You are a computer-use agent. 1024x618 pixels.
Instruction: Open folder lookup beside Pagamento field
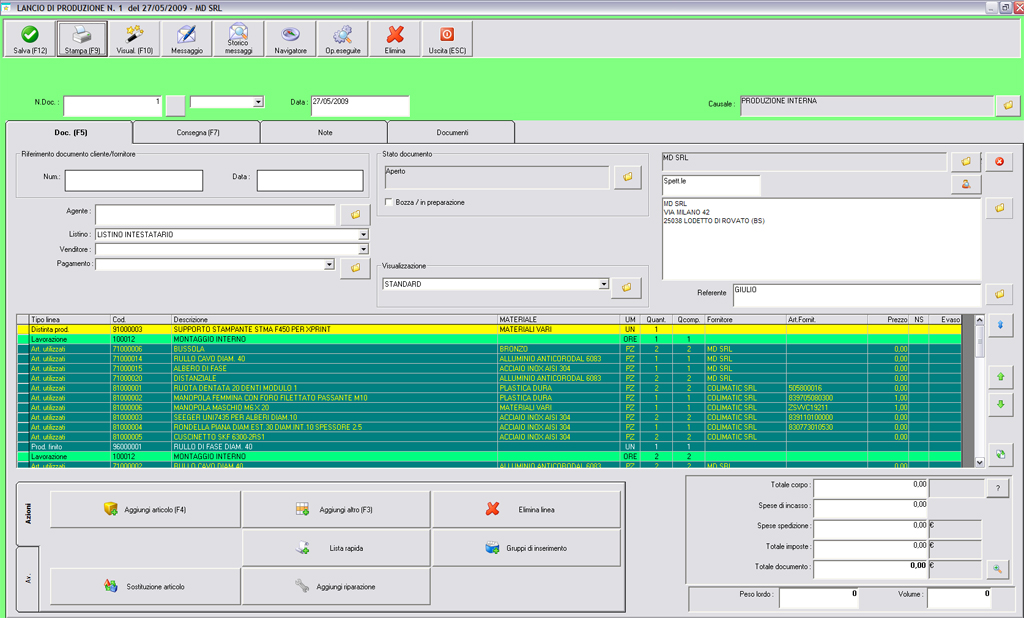(x=355, y=268)
